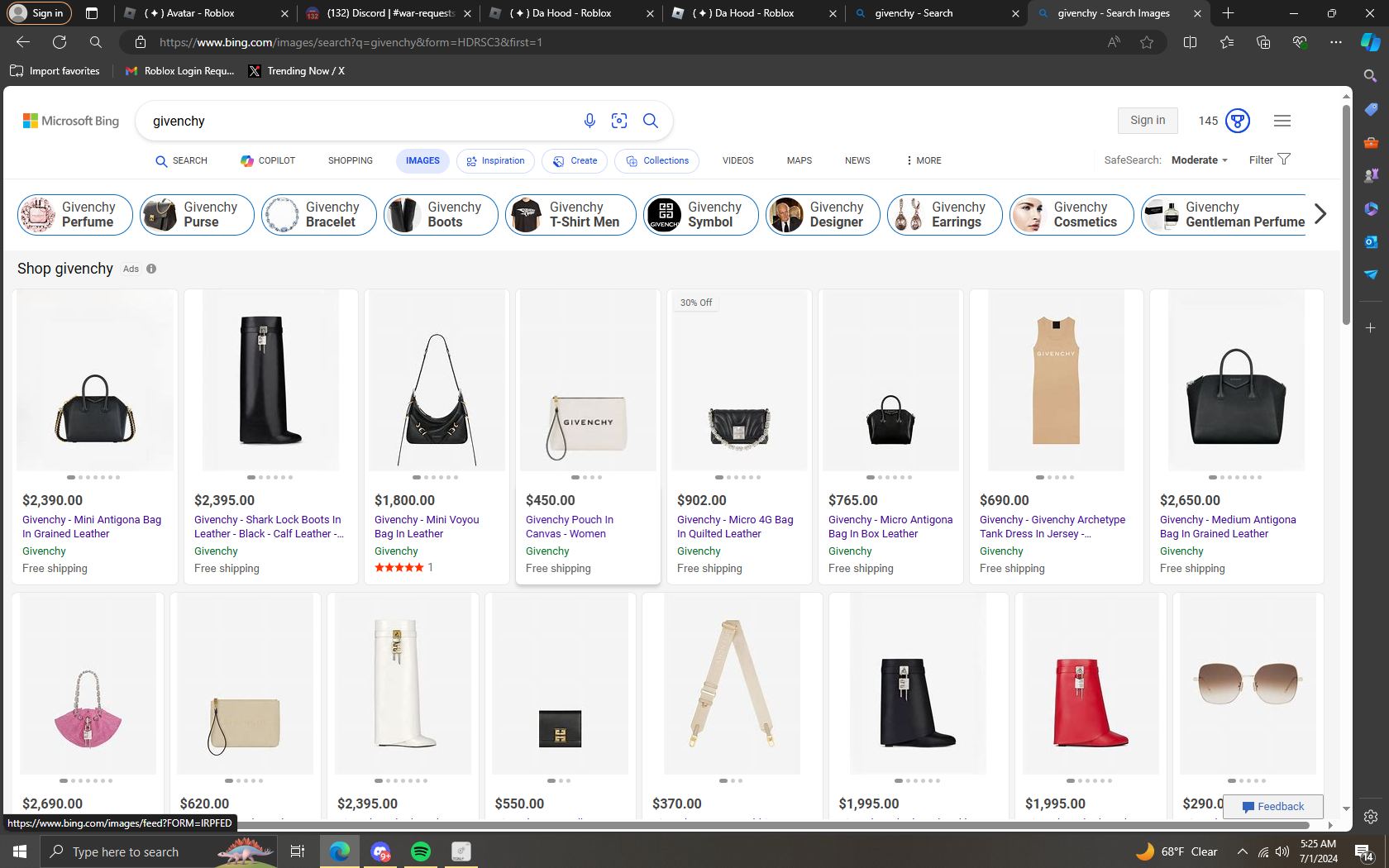Open Tools briefcase icon in sidebar

click(1371, 142)
